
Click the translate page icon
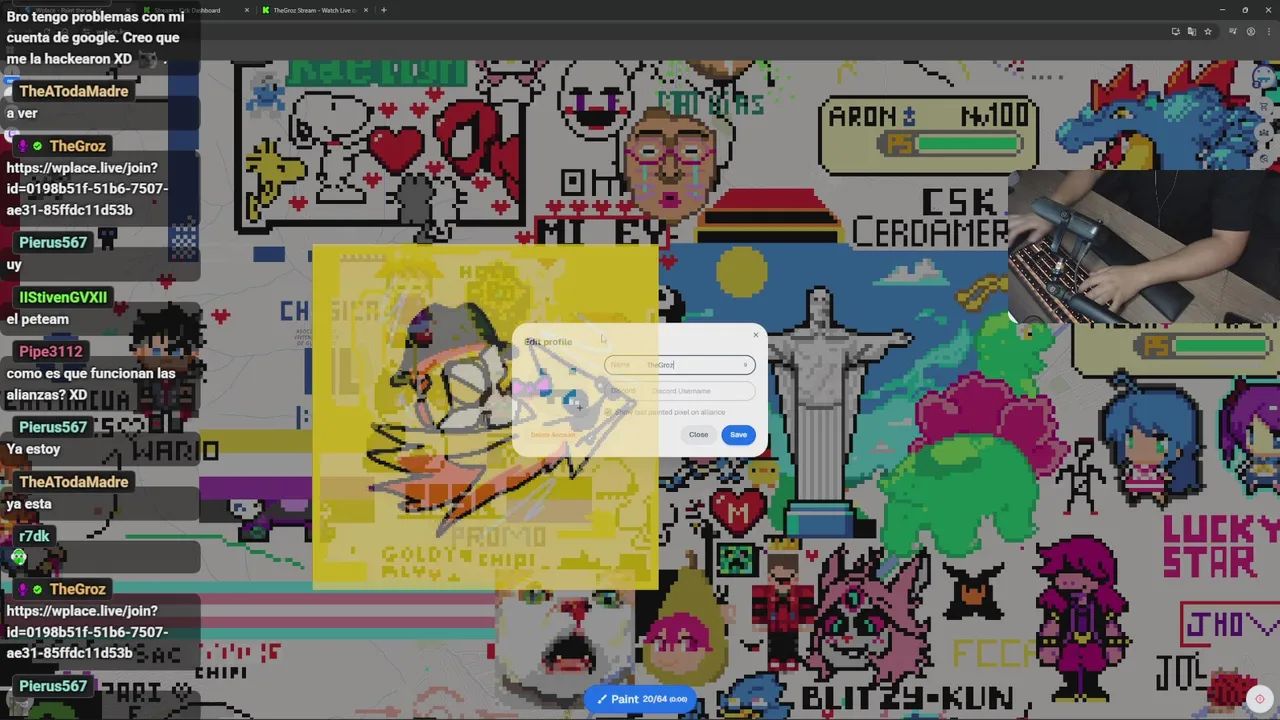(x=1191, y=31)
